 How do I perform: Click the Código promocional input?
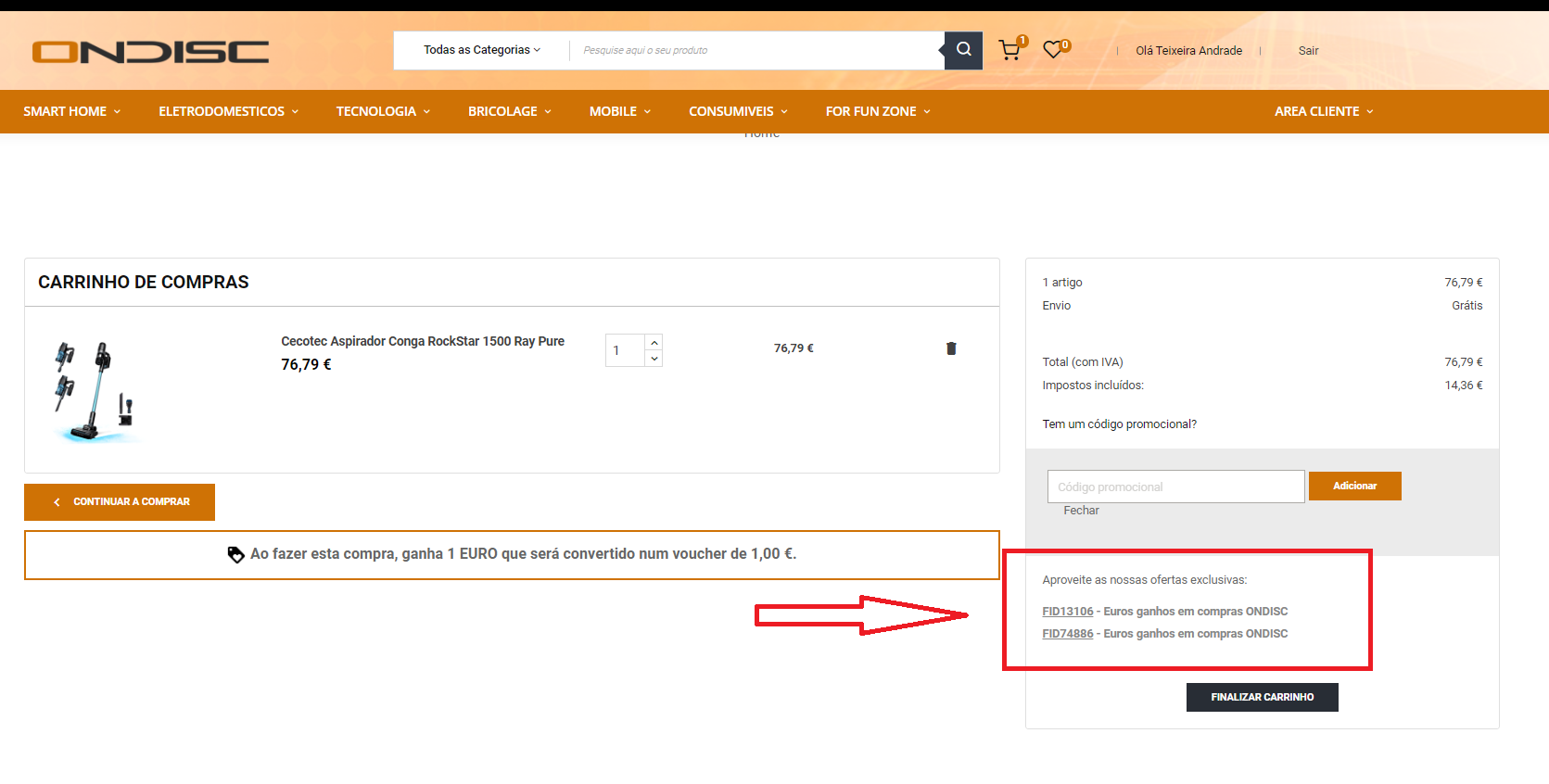pos(1175,487)
